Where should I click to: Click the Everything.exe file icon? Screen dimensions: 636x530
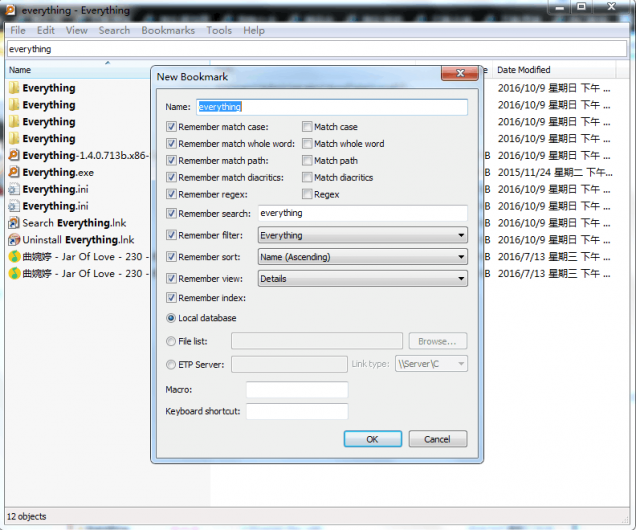(x=14, y=172)
